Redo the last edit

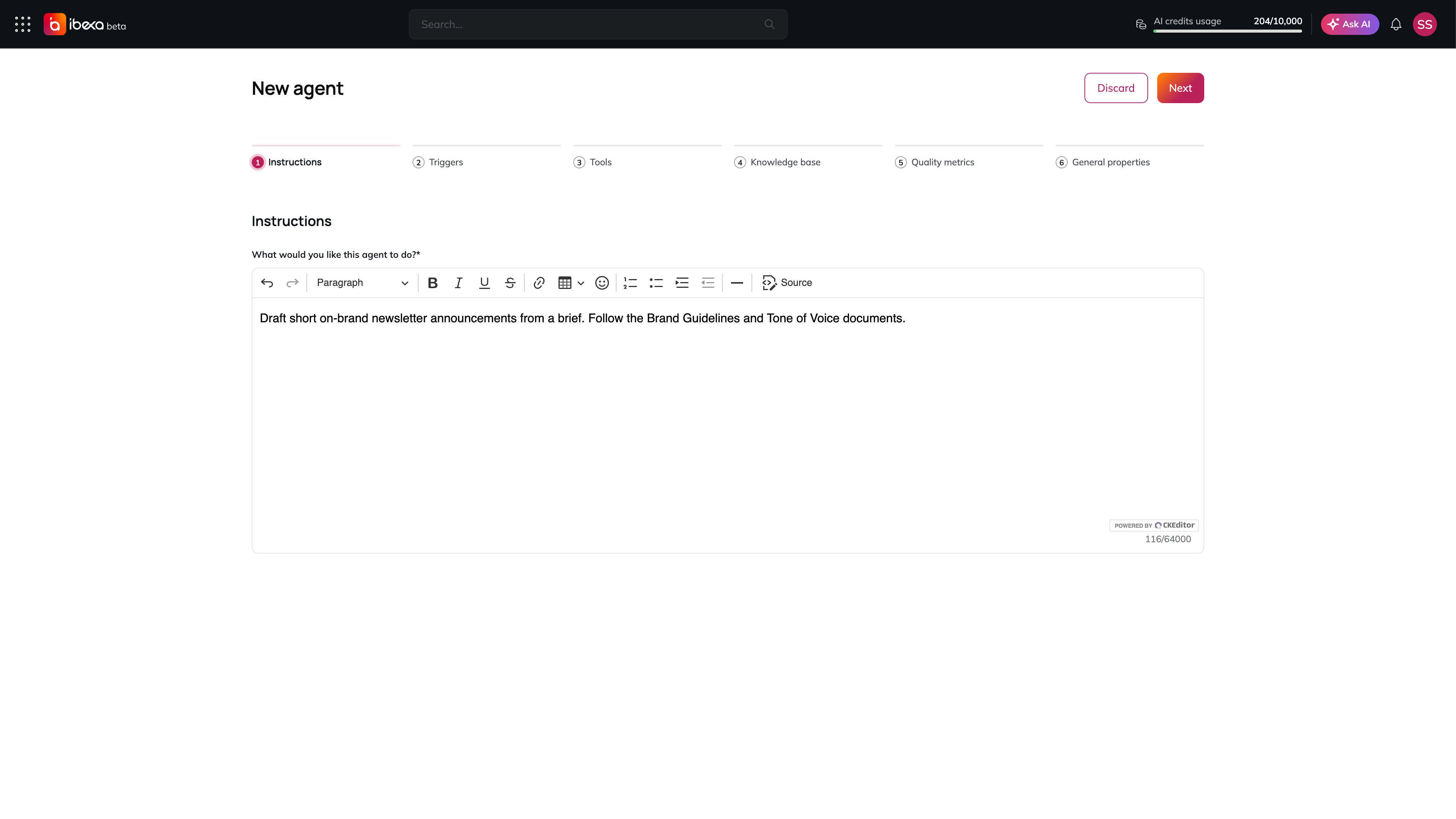click(x=292, y=282)
